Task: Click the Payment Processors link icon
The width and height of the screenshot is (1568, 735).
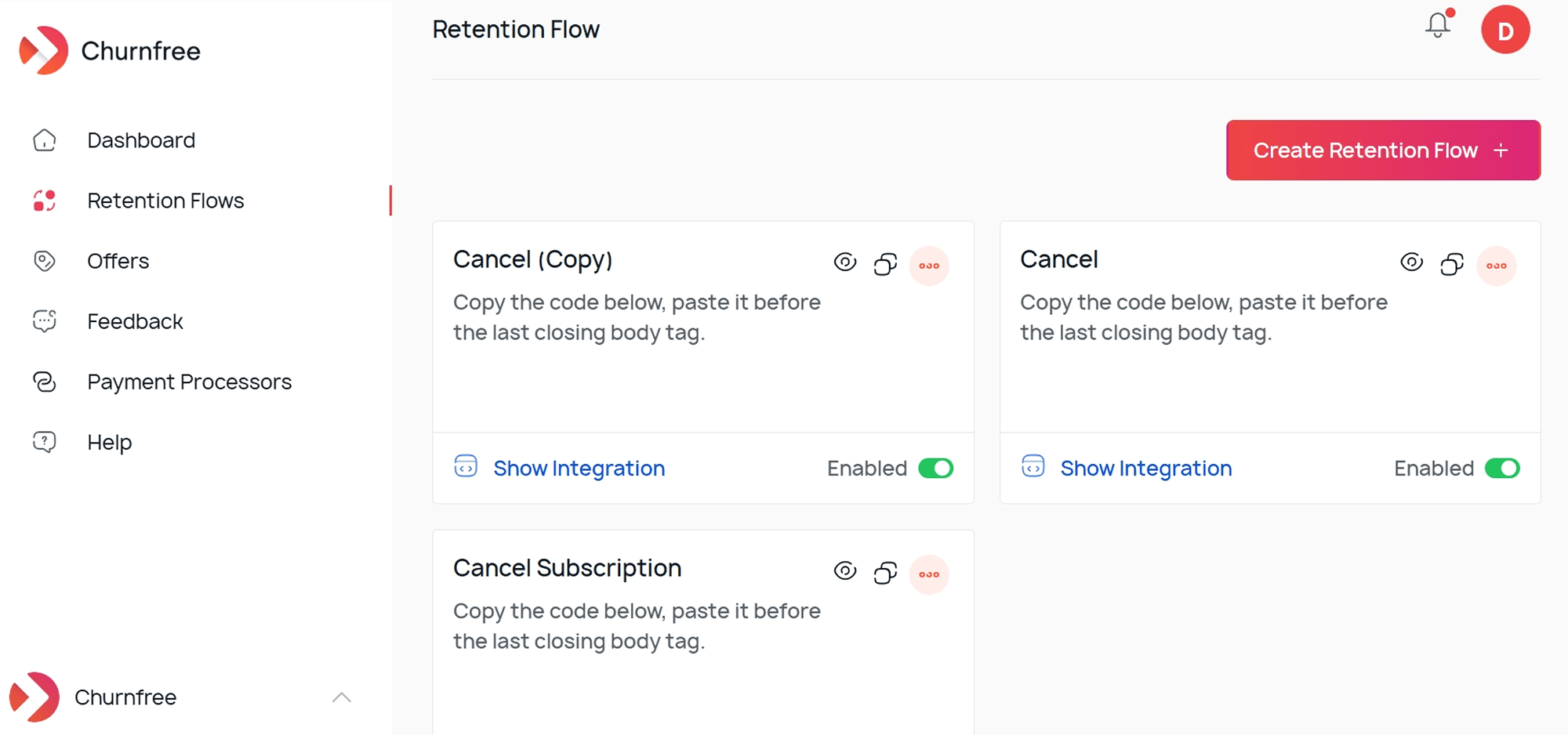Action: tap(45, 382)
